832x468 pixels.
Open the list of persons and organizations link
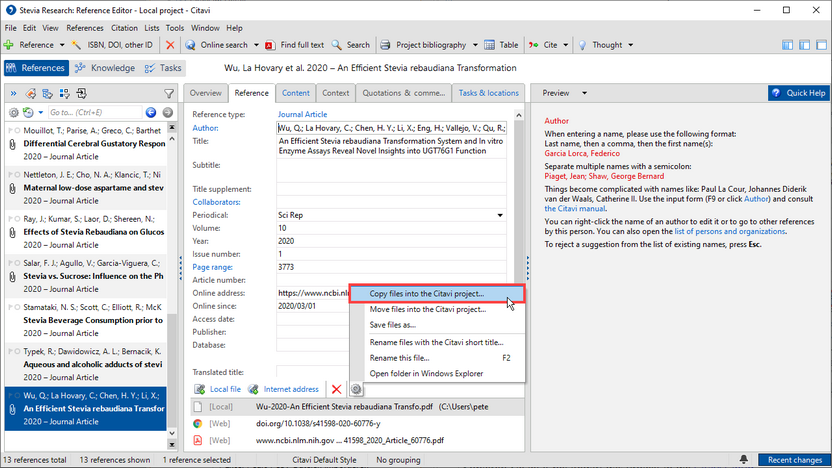point(730,231)
